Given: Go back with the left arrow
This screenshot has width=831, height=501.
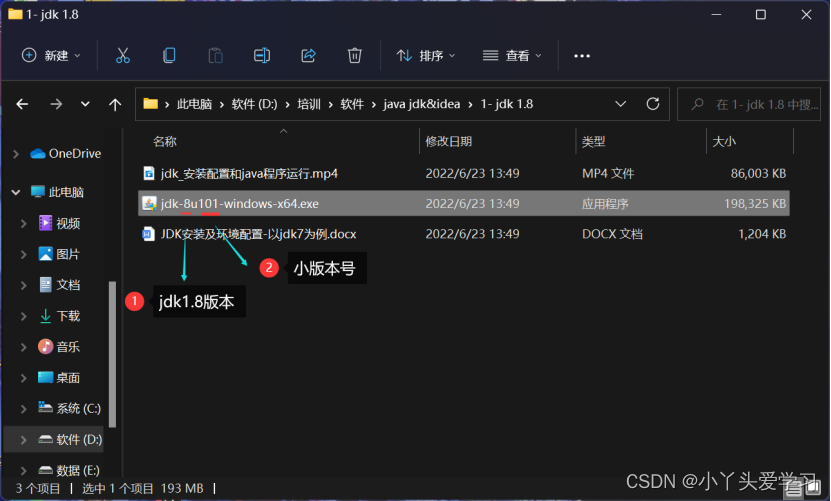Looking at the screenshot, I should (22, 104).
